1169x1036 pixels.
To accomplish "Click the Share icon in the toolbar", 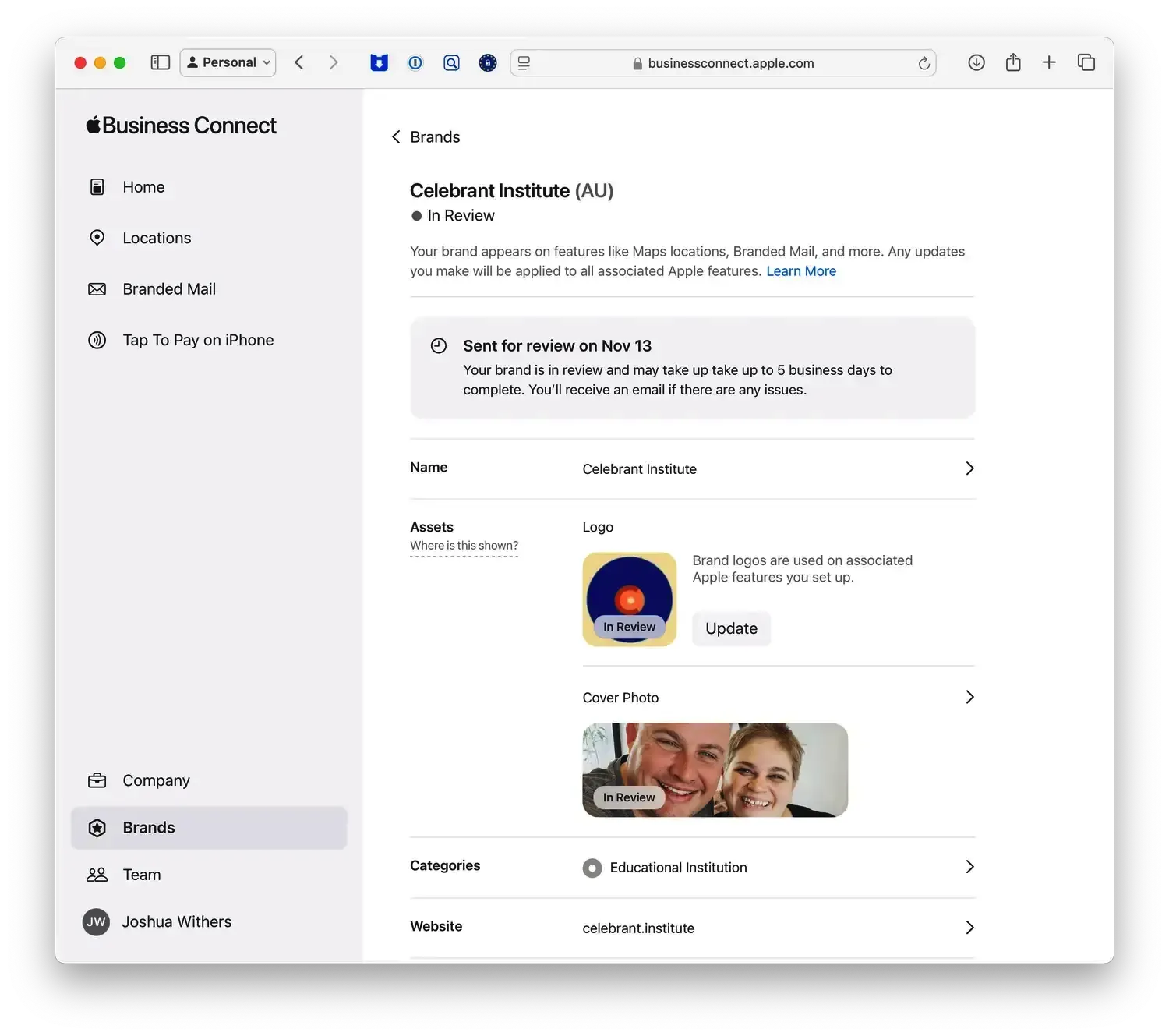I will [1012, 62].
